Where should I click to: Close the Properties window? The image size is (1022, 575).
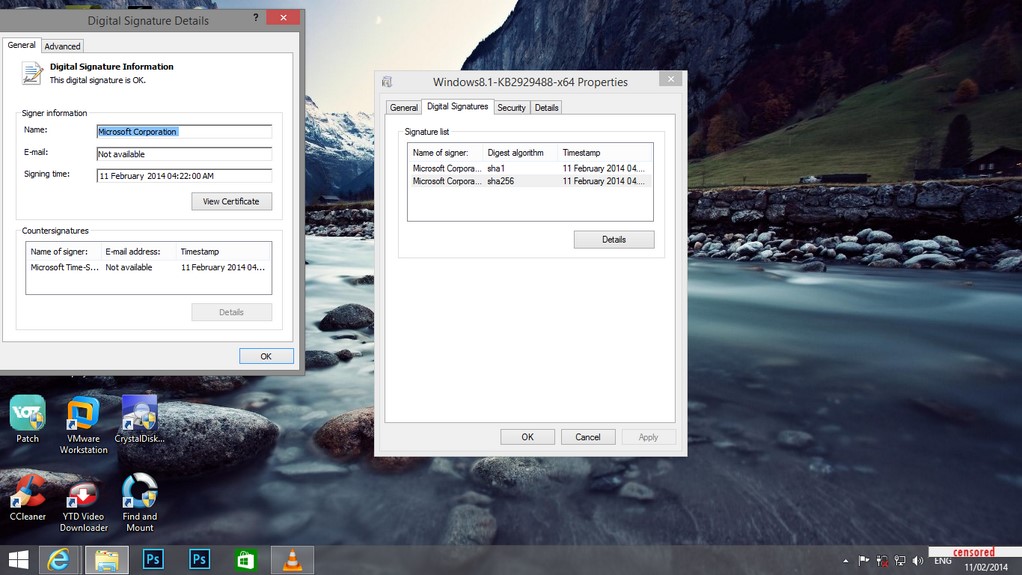click(x=671, y=79)
